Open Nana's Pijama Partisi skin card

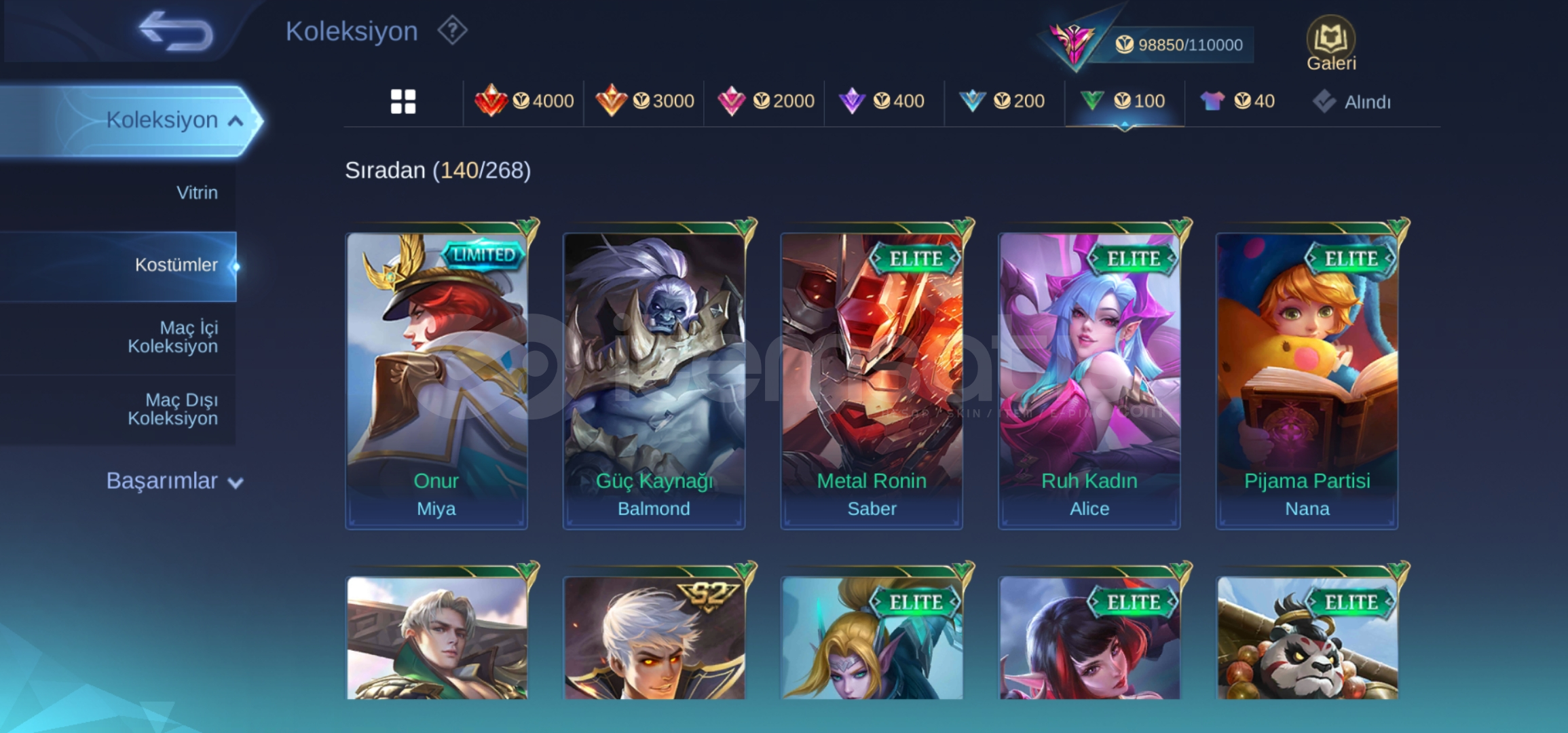[1307, 380]
